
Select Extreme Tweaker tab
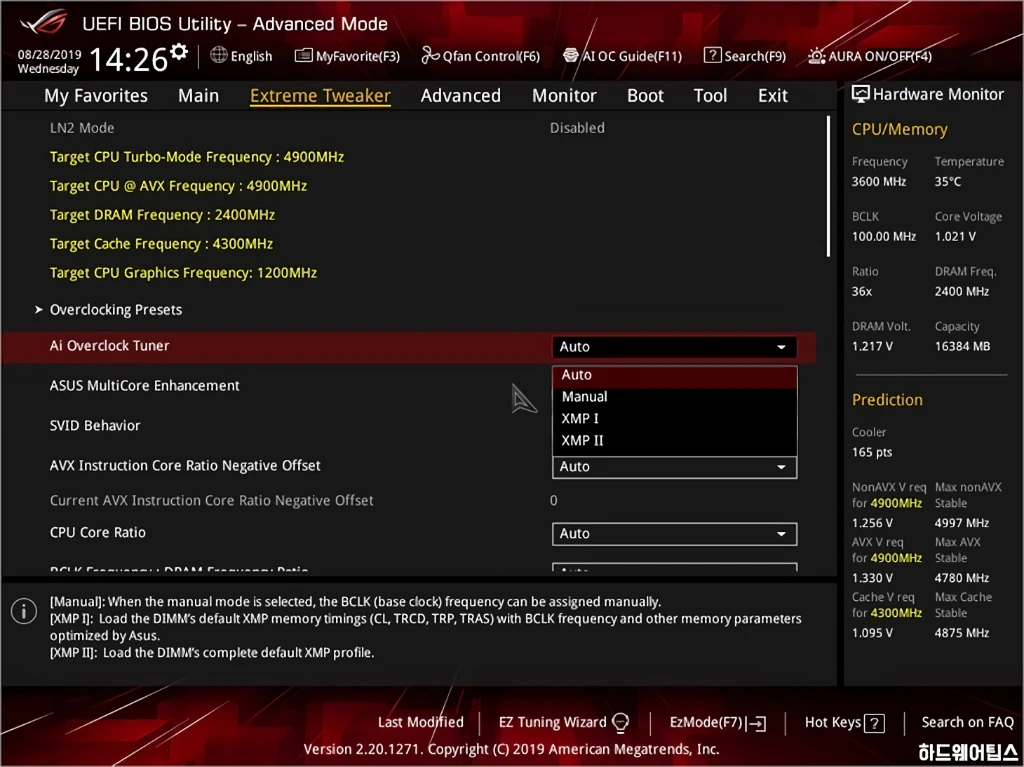(320, 95)
